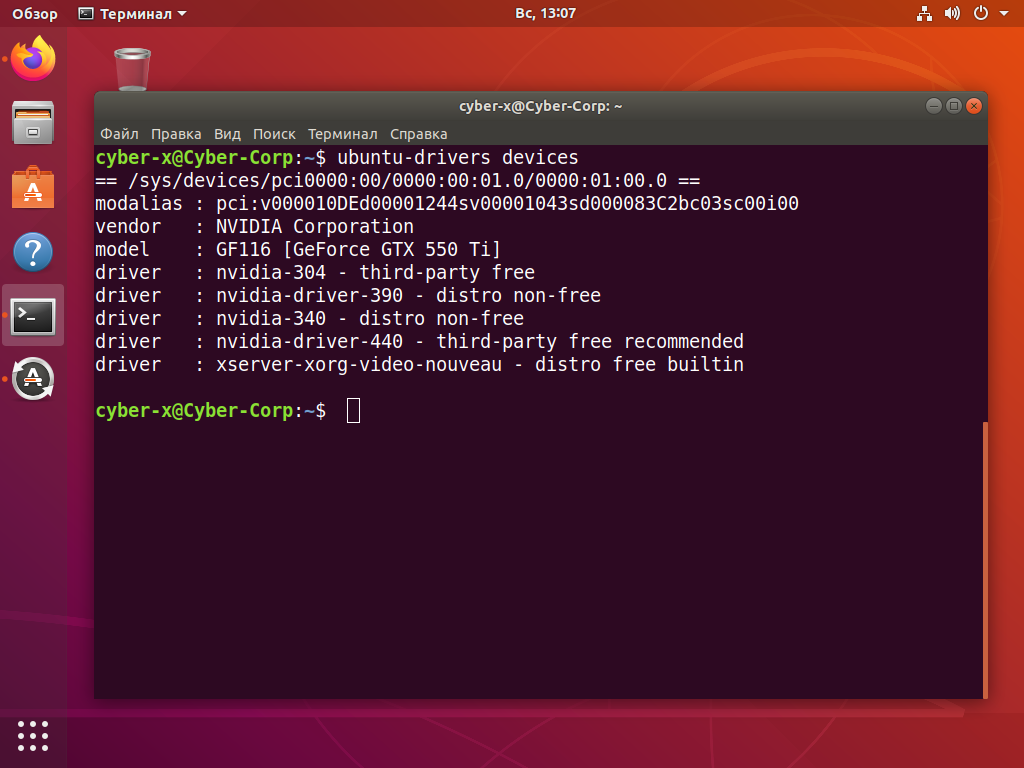This screenshot has height=768, width=1024.
Task: Open the Trash desktop icon
Action: pos(132,69)
